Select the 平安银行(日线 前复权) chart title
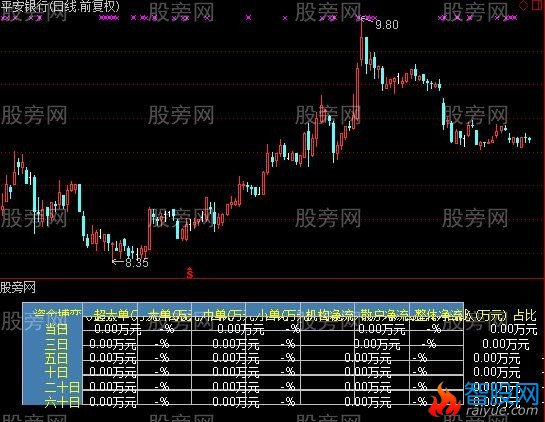This screenshot has height=422, width=545. [60, 7]
